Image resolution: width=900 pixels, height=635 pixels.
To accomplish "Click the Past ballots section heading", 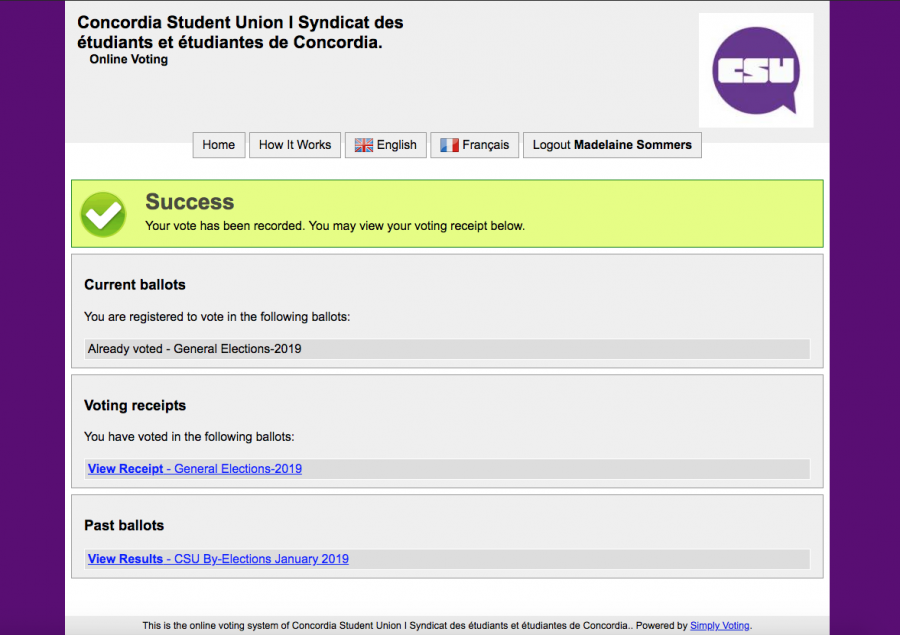I will [x=124, y=525].
